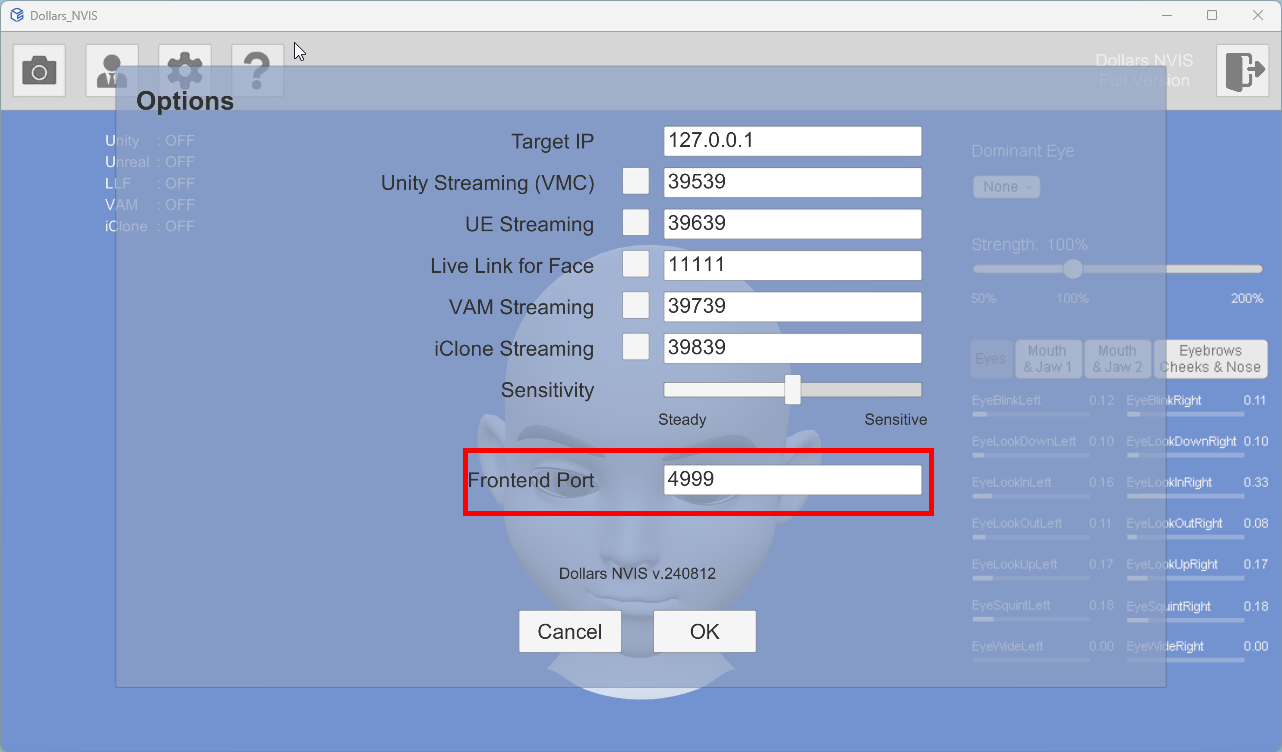
Task: Tick the iClone Streaming checkbox
Action: 636,348
